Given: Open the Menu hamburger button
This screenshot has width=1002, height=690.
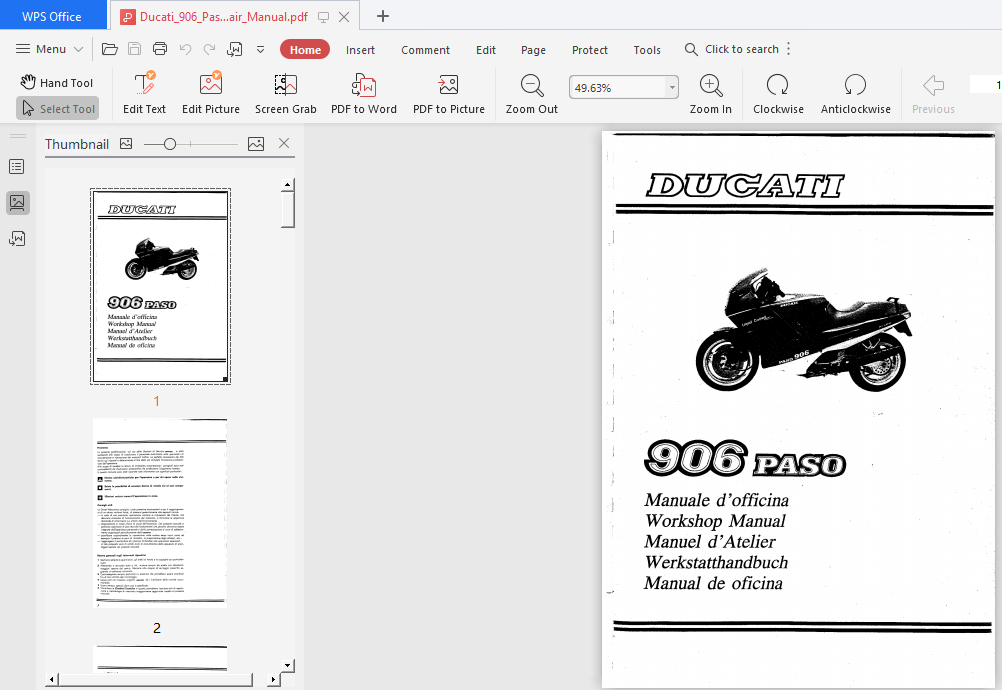Looking at the screenshot, I should 41,49.
